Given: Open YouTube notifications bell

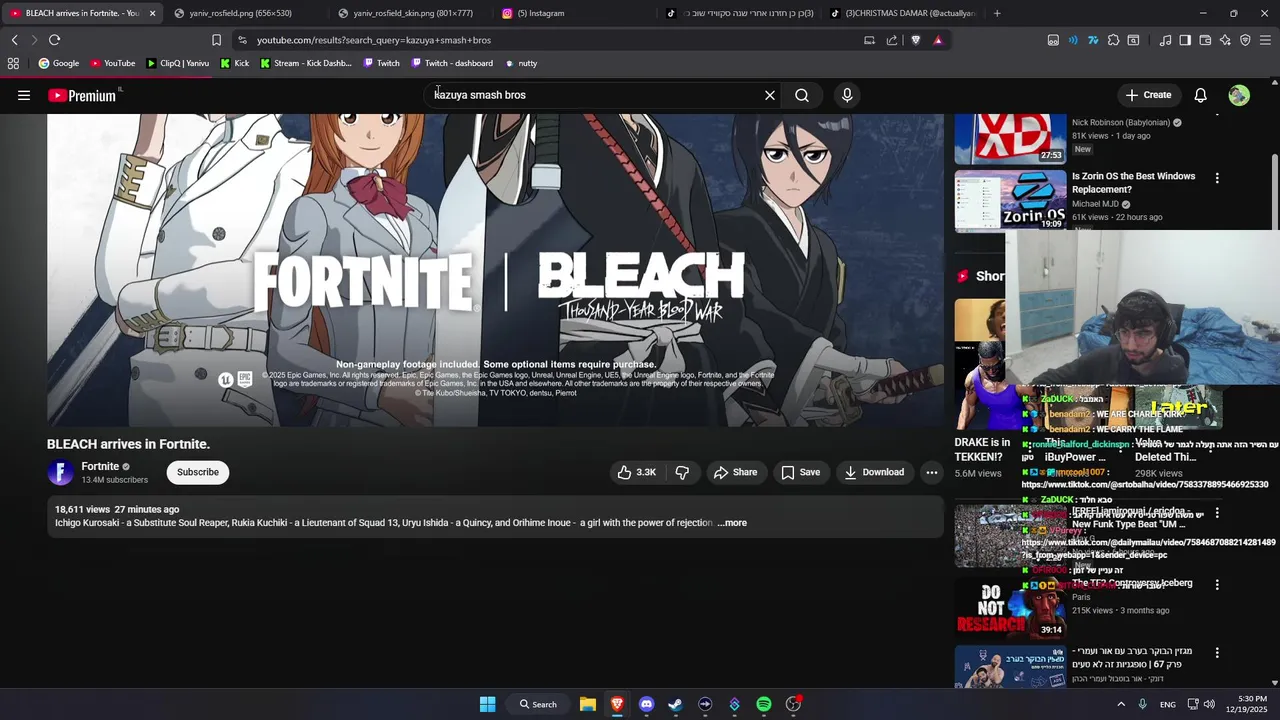Looking at the screenshot, I should click(1200, 95).
